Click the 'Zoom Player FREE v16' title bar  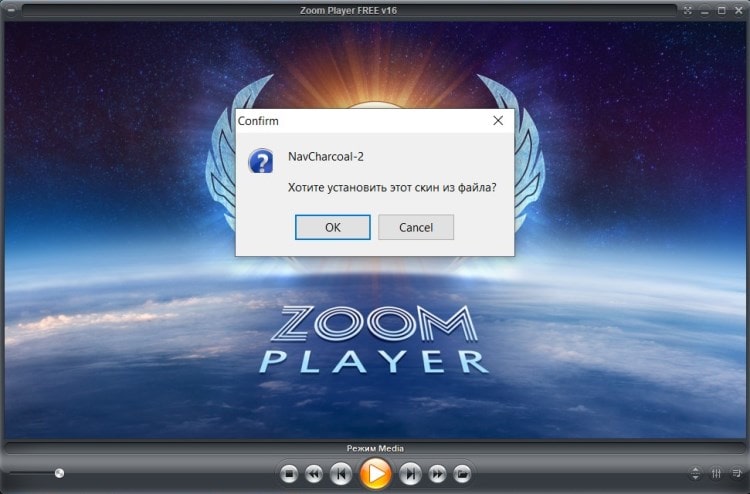click(348, 11)
